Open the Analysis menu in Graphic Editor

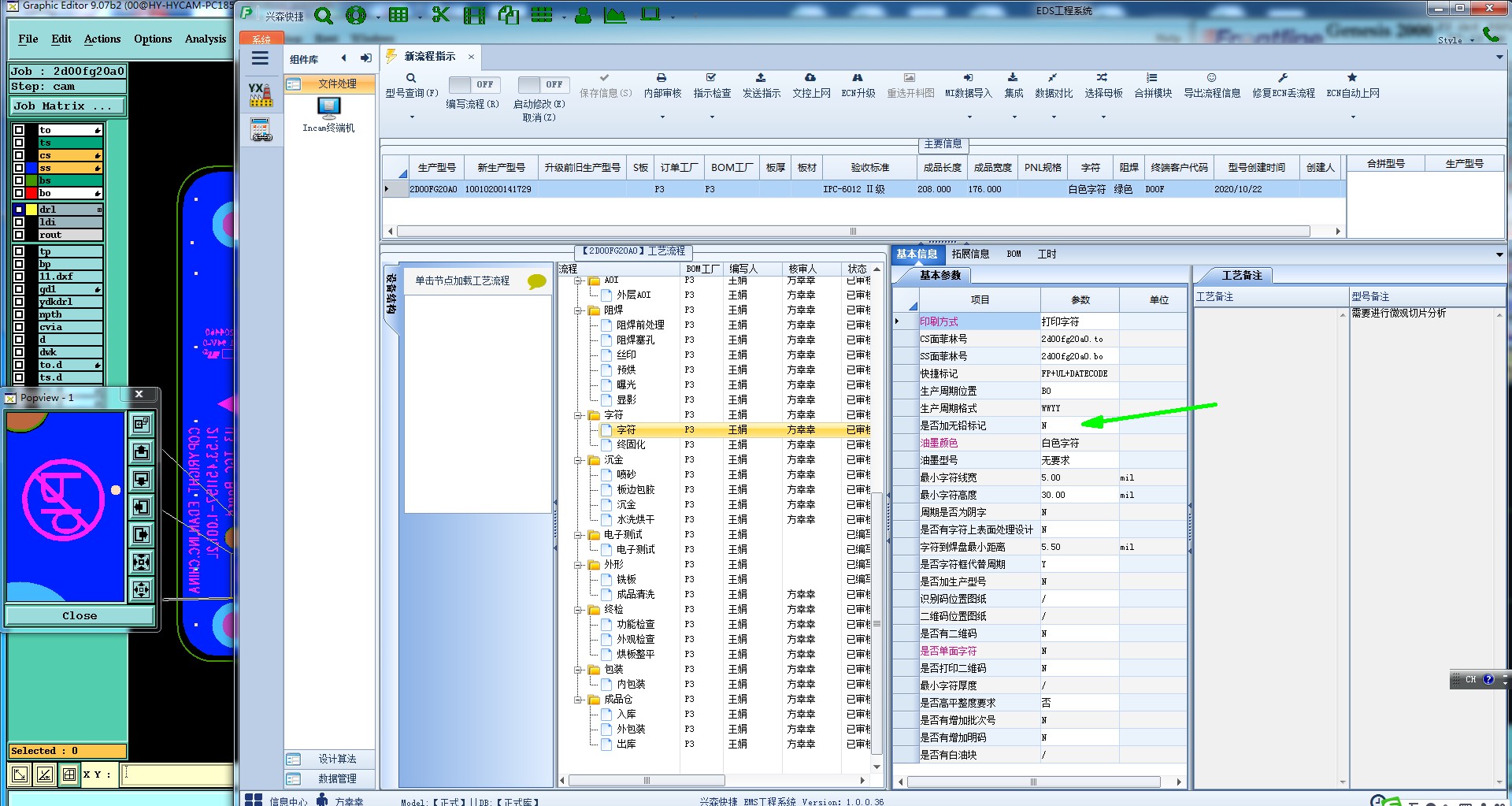(x=206, y=39)
